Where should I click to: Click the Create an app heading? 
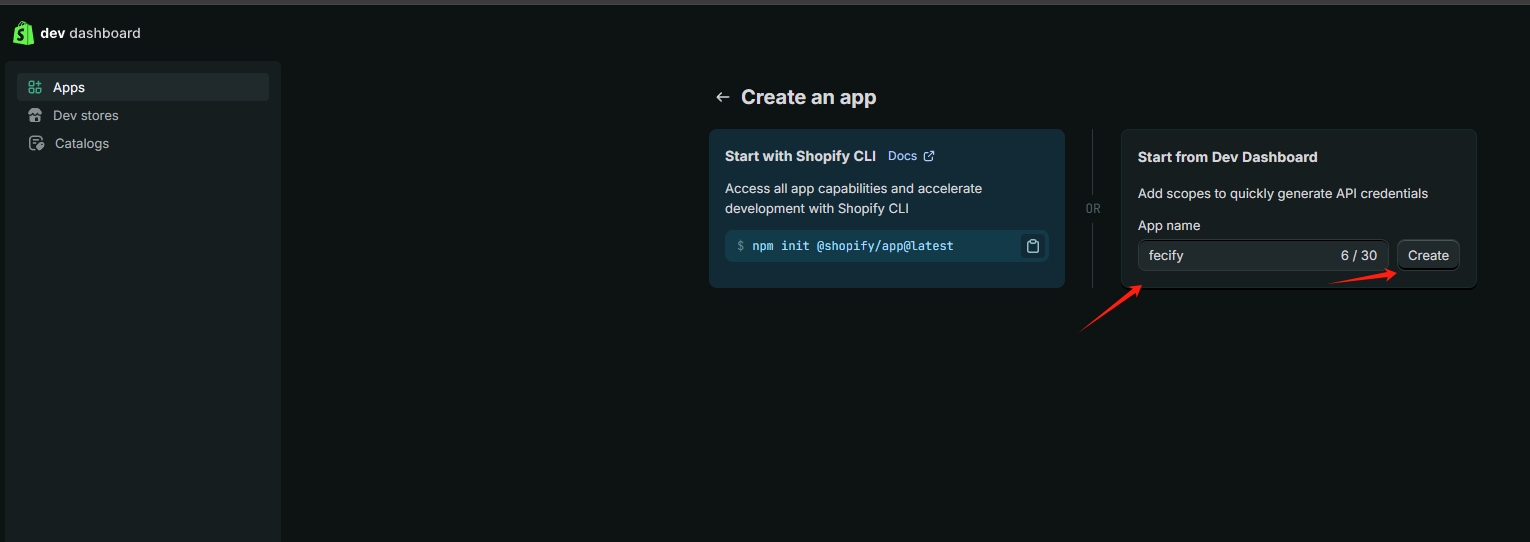(x=808, y=98)
